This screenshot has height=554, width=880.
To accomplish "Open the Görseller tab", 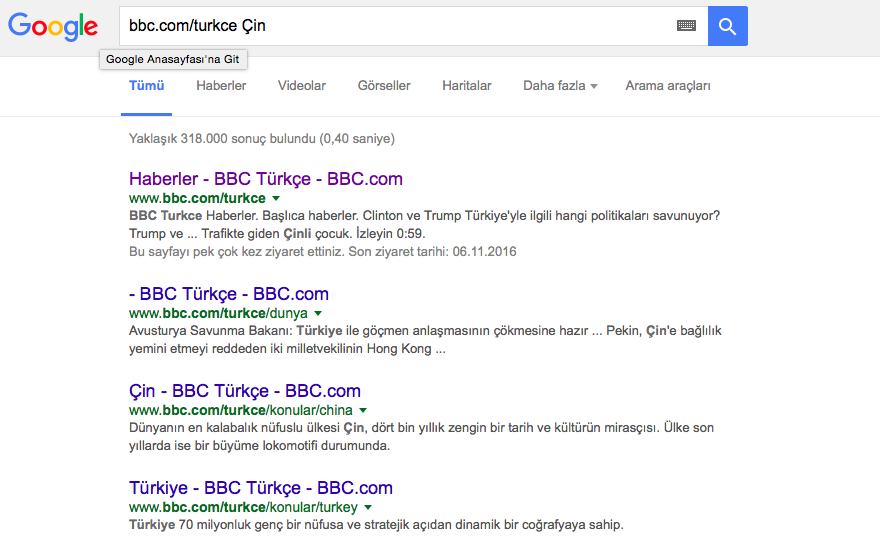I will (x=384, y=85).
